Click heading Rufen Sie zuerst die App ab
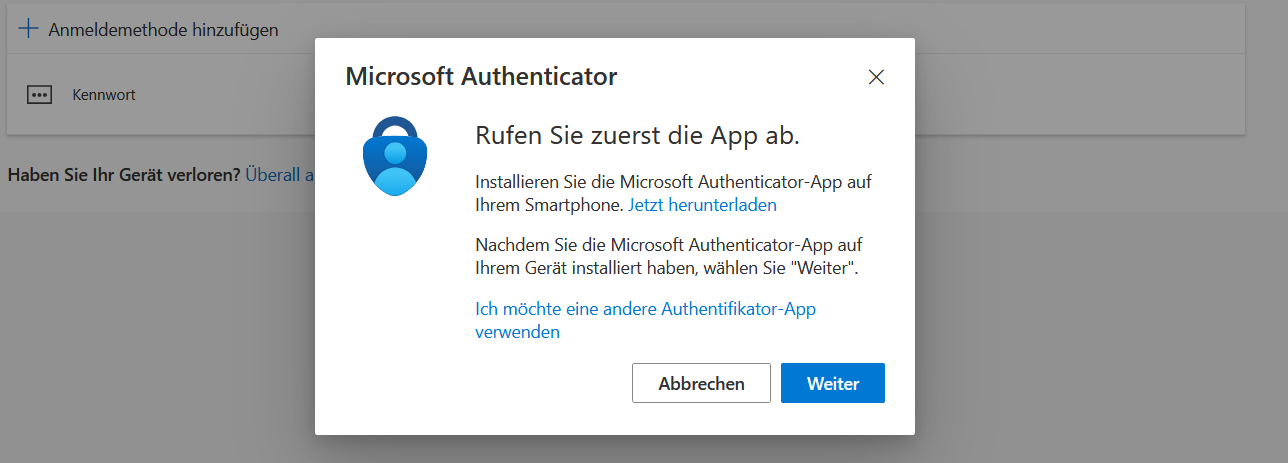 click(638, 135)
